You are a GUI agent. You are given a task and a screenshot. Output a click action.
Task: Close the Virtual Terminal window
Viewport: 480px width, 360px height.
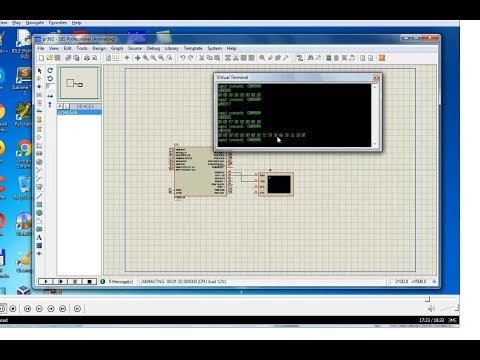377,78
